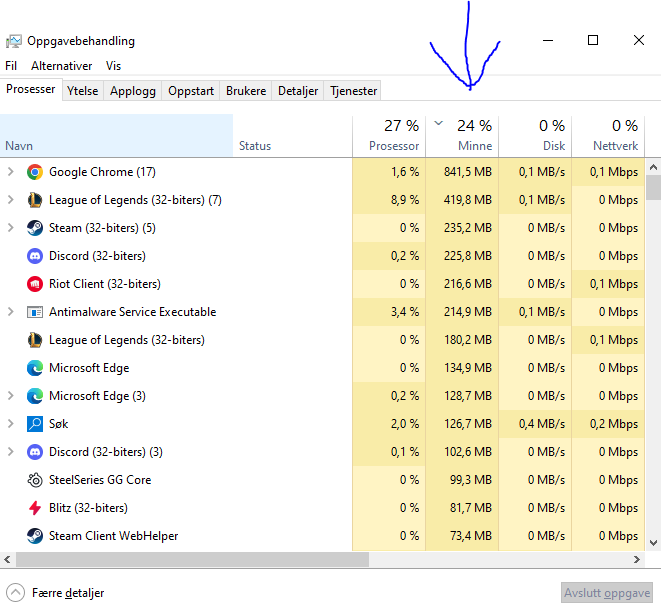Switch to the Brukere tab
Screen dimensions: 661x615
pos(246,91)
